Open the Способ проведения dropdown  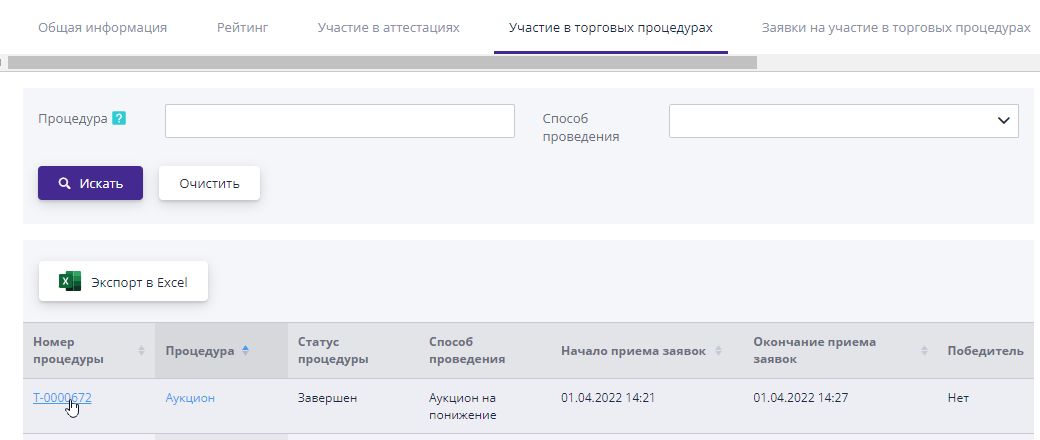pos(843,121)
